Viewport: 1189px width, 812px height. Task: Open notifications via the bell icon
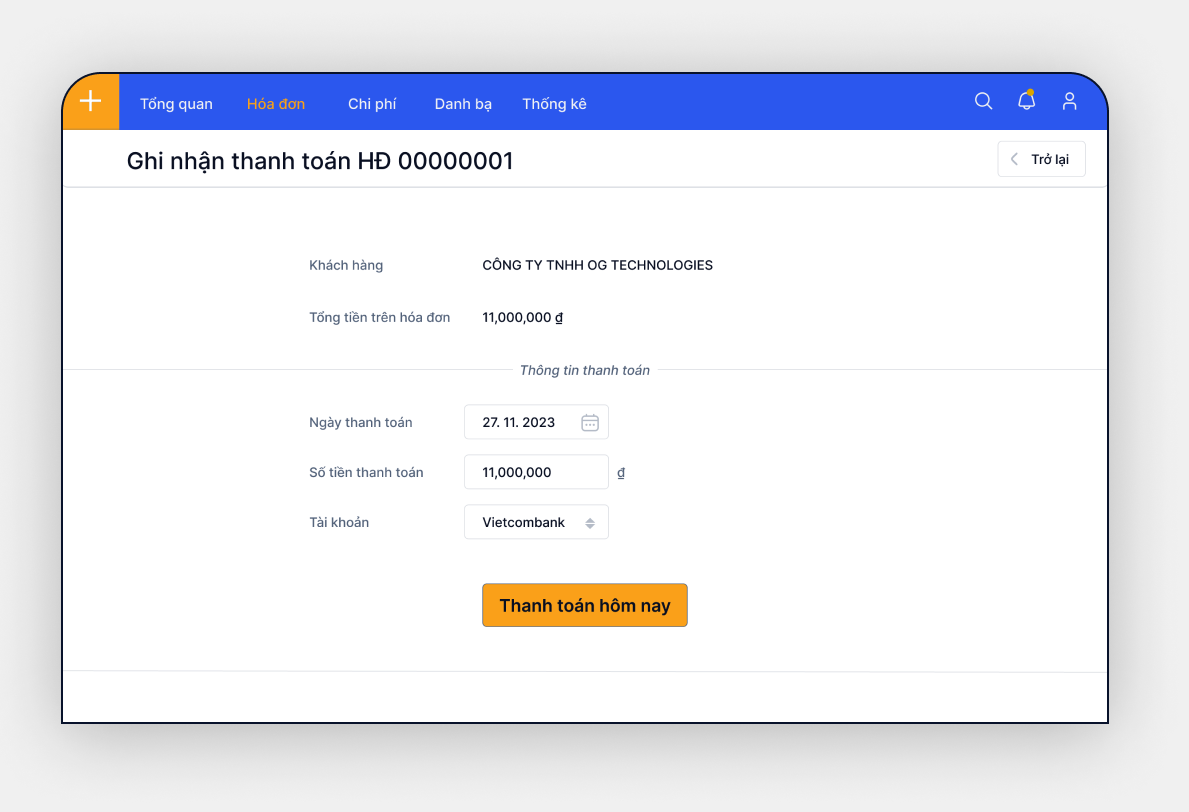click(x=1026, y=101)
